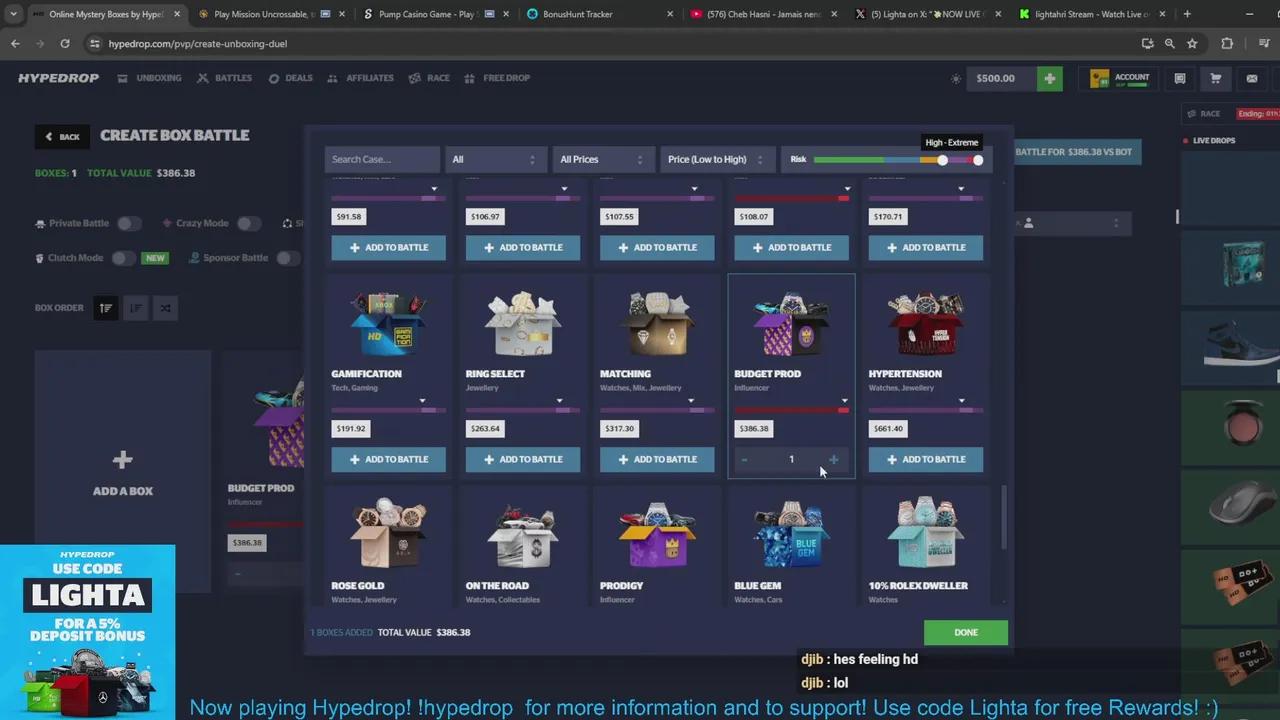Select ascending box order icon
Screen dimensions: 1280x720
pyautogui.click(x=105, y=308)
